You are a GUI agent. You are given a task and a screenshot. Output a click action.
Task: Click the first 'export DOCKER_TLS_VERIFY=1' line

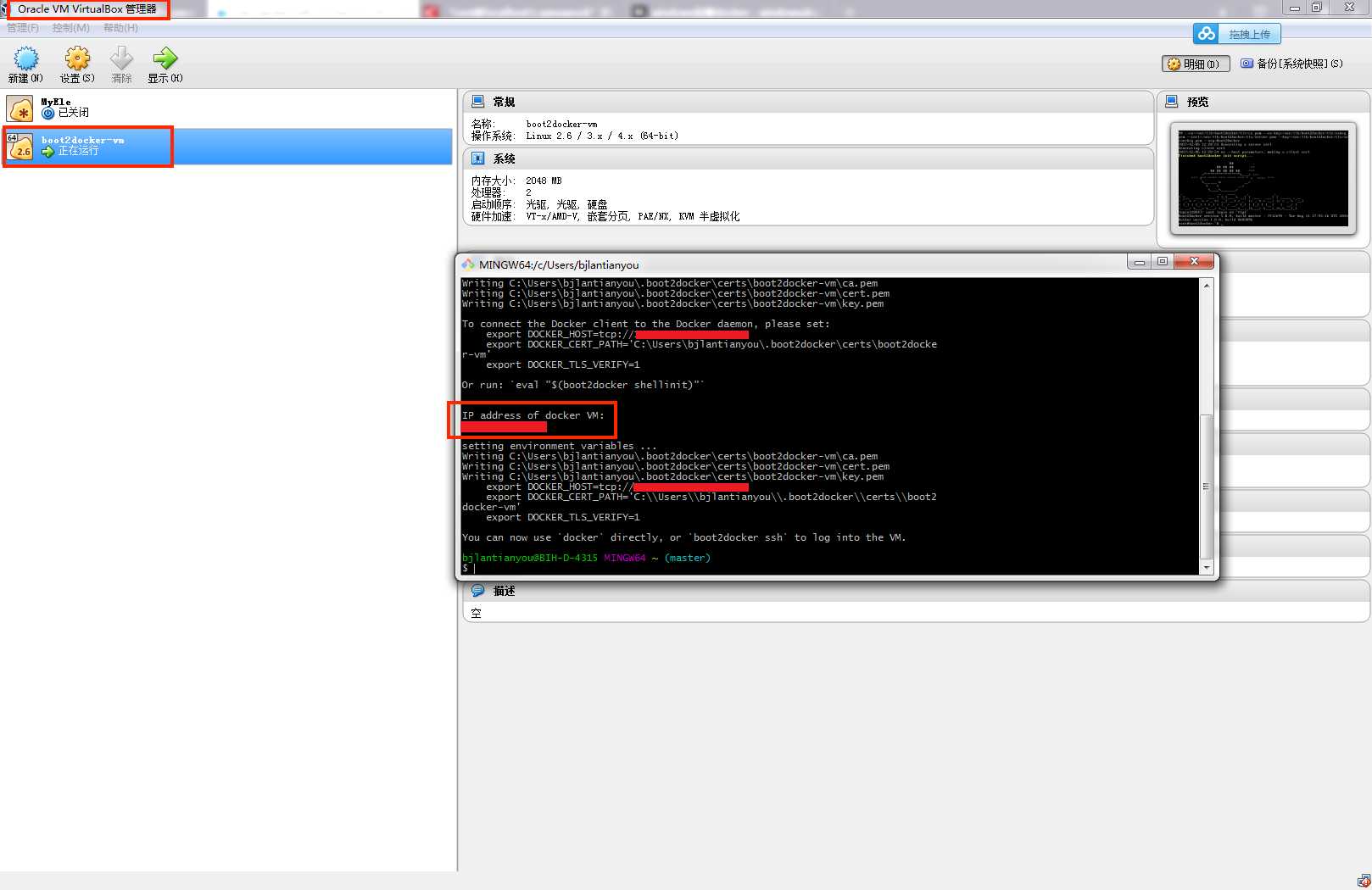click(x=563, y=364)
